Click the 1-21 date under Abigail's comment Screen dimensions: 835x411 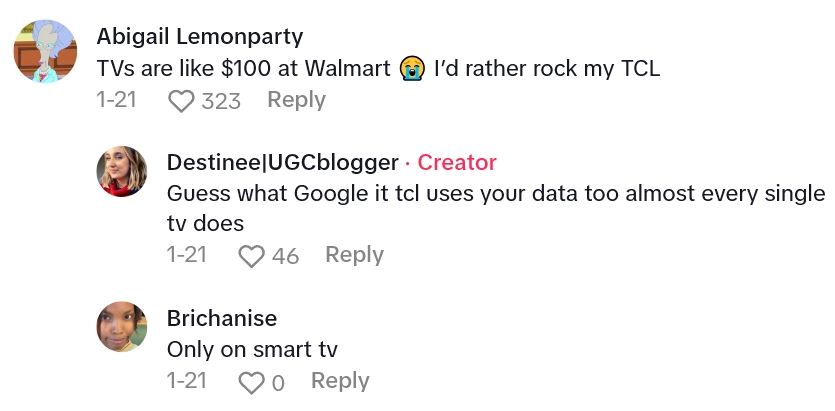tap(116, 100)
